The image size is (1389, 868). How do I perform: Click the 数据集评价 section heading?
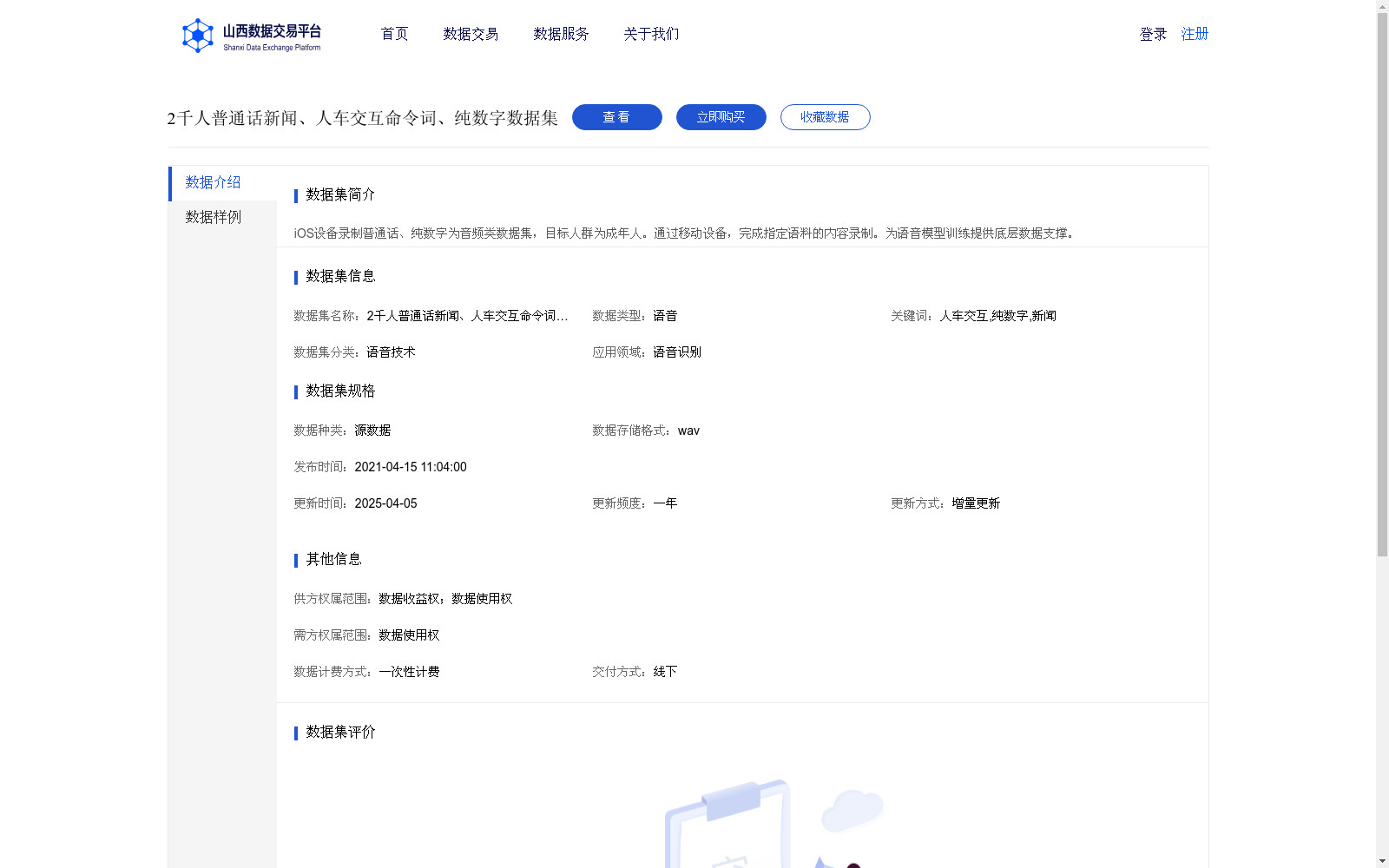(x=340, y=732)
